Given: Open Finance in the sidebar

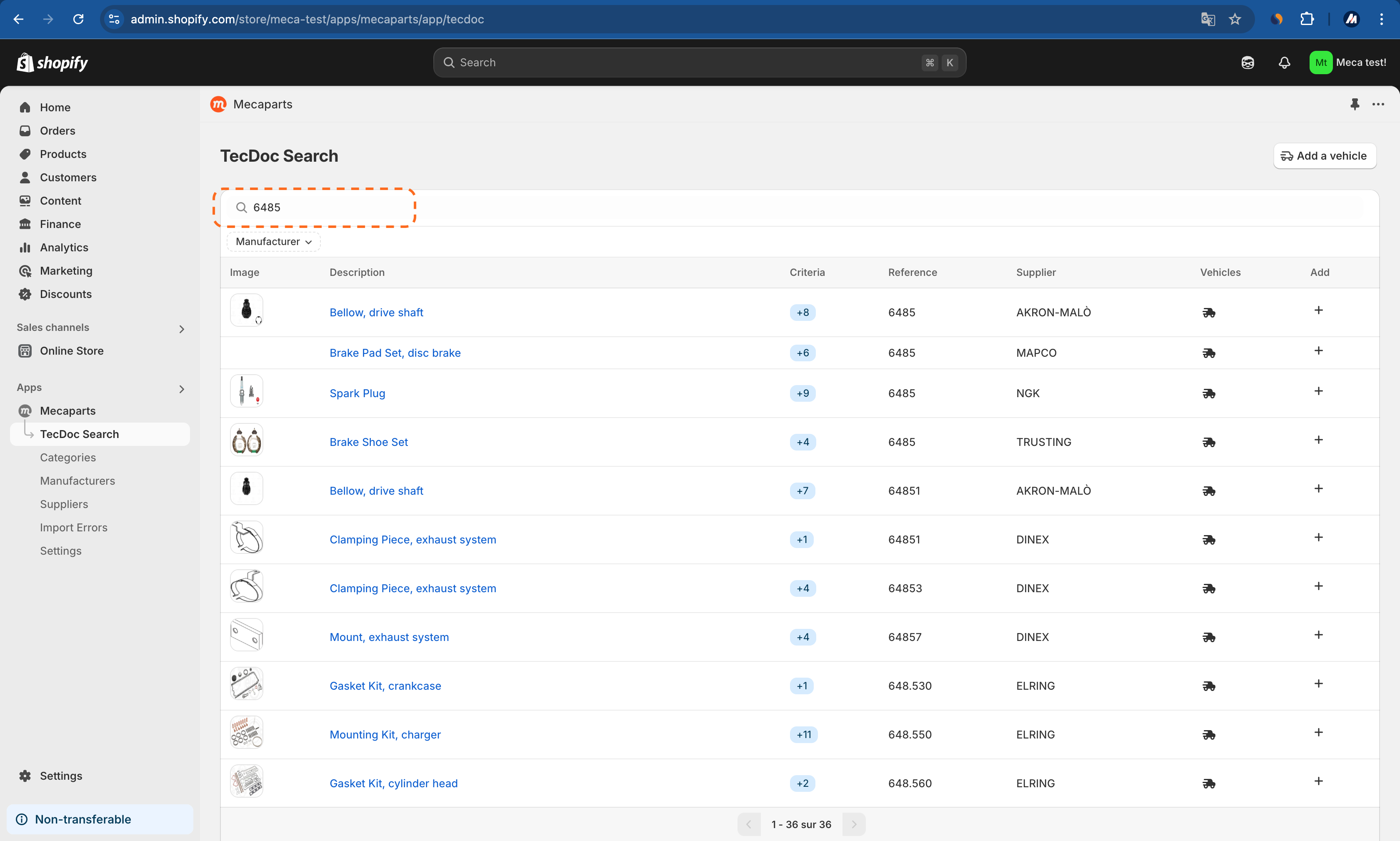Looking at the screenshot, I should coord(60,224).
